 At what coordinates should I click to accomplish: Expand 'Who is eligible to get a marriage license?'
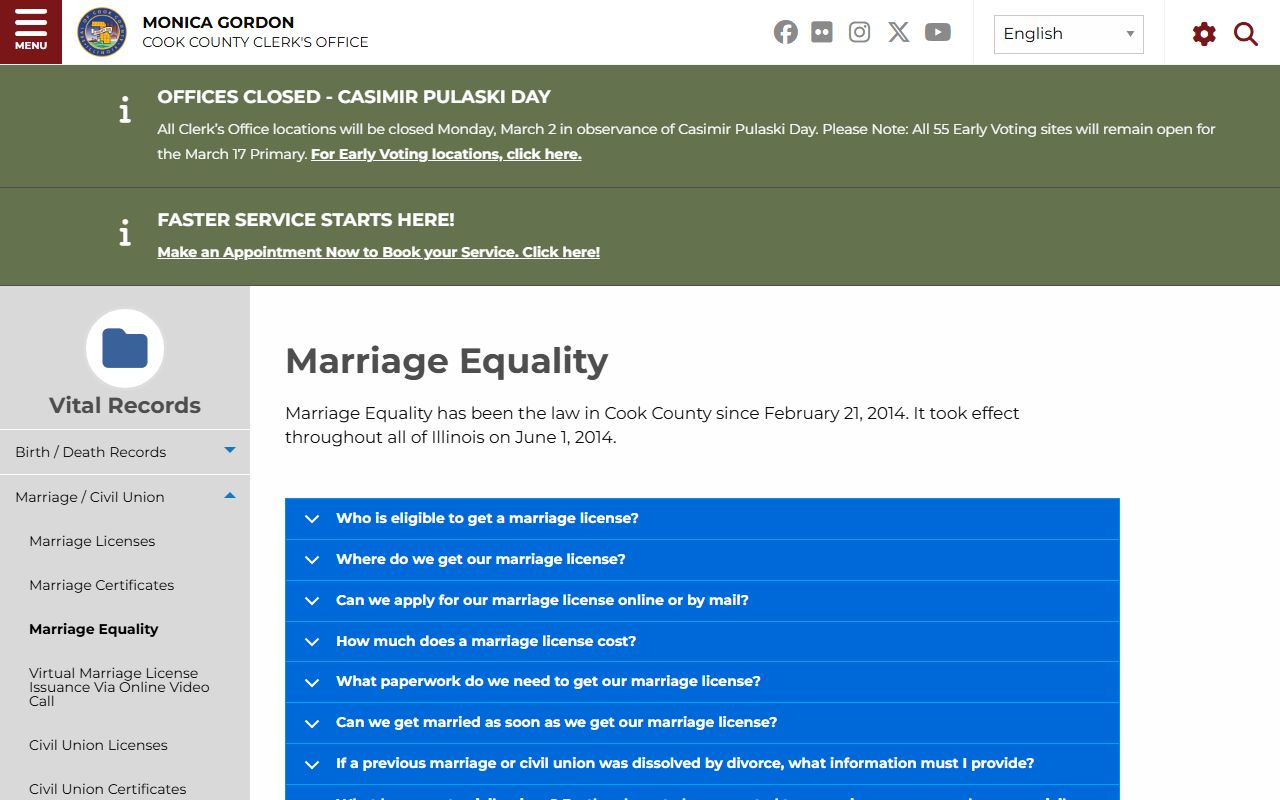coord(702,519)
